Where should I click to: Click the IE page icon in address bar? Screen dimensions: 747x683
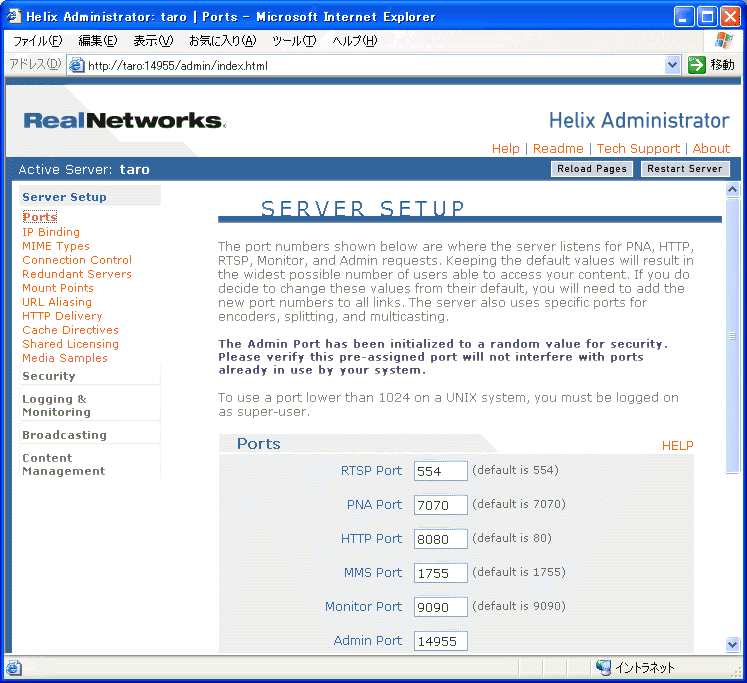[x=76, y=65]
